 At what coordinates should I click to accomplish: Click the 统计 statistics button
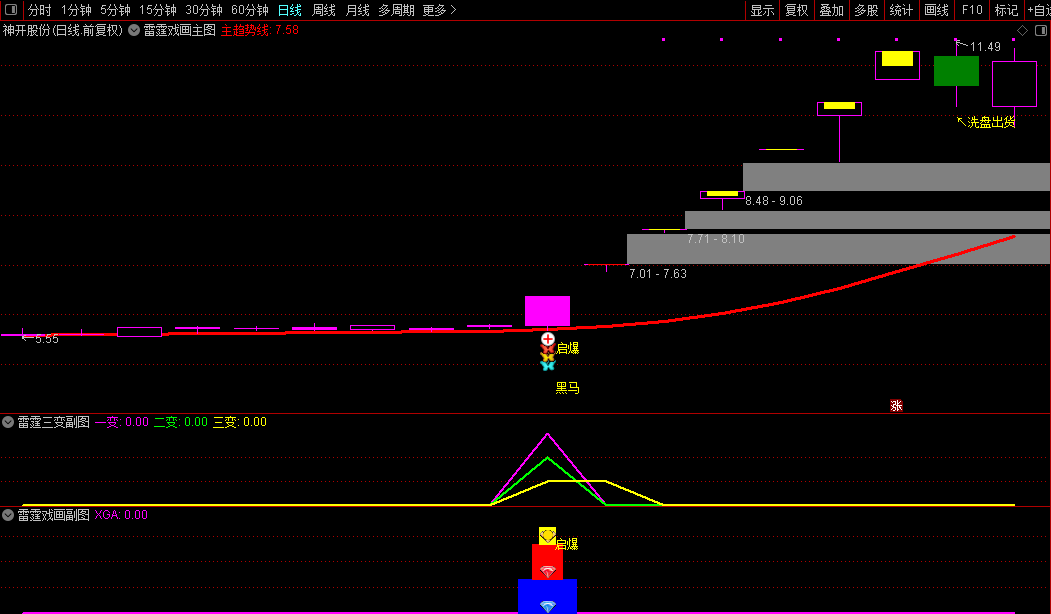(902, 10)
